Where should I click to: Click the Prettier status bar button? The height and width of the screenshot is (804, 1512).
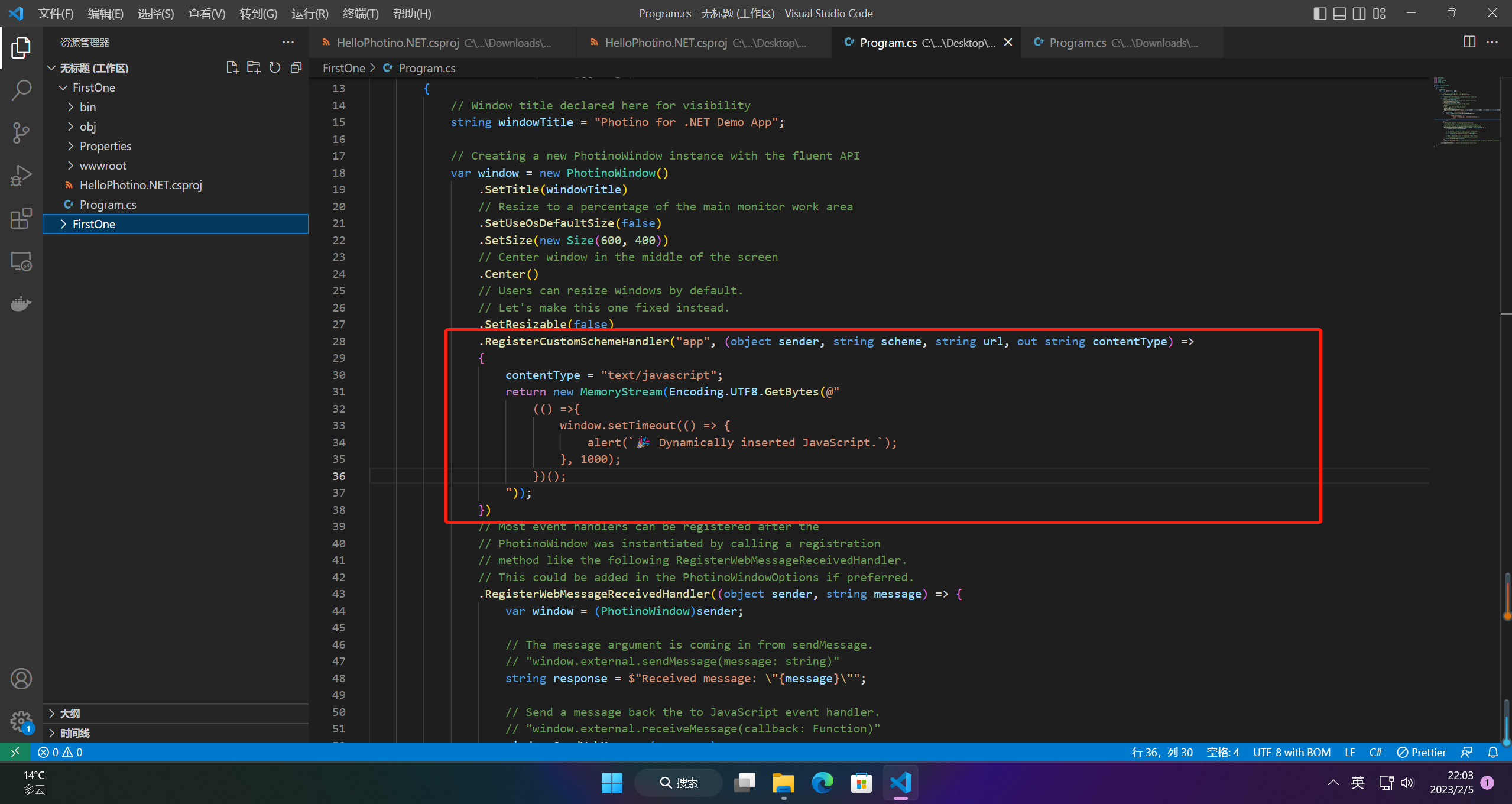click(x=1422, y=752)
